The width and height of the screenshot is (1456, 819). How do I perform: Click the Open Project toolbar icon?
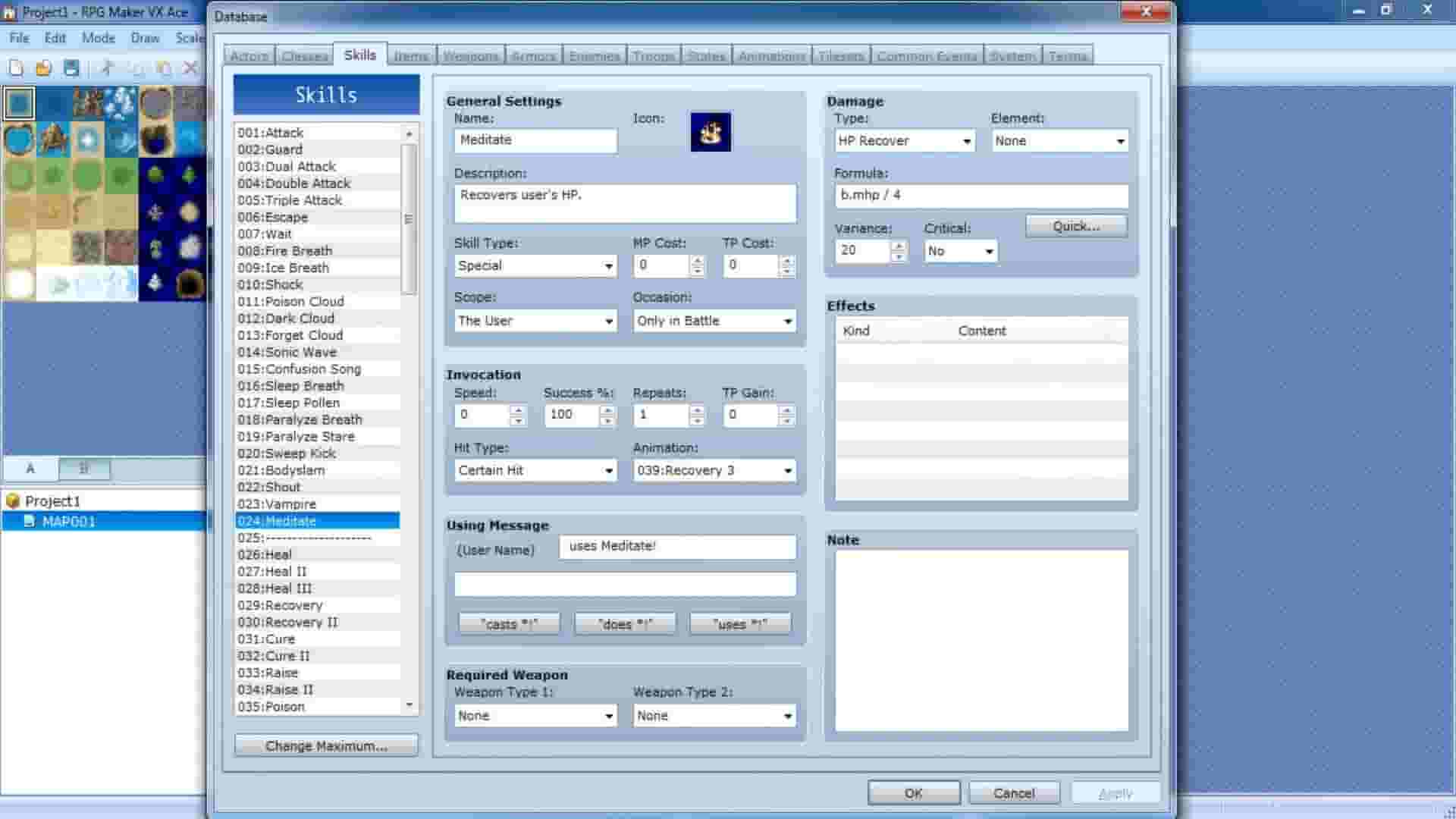[43, 68]
